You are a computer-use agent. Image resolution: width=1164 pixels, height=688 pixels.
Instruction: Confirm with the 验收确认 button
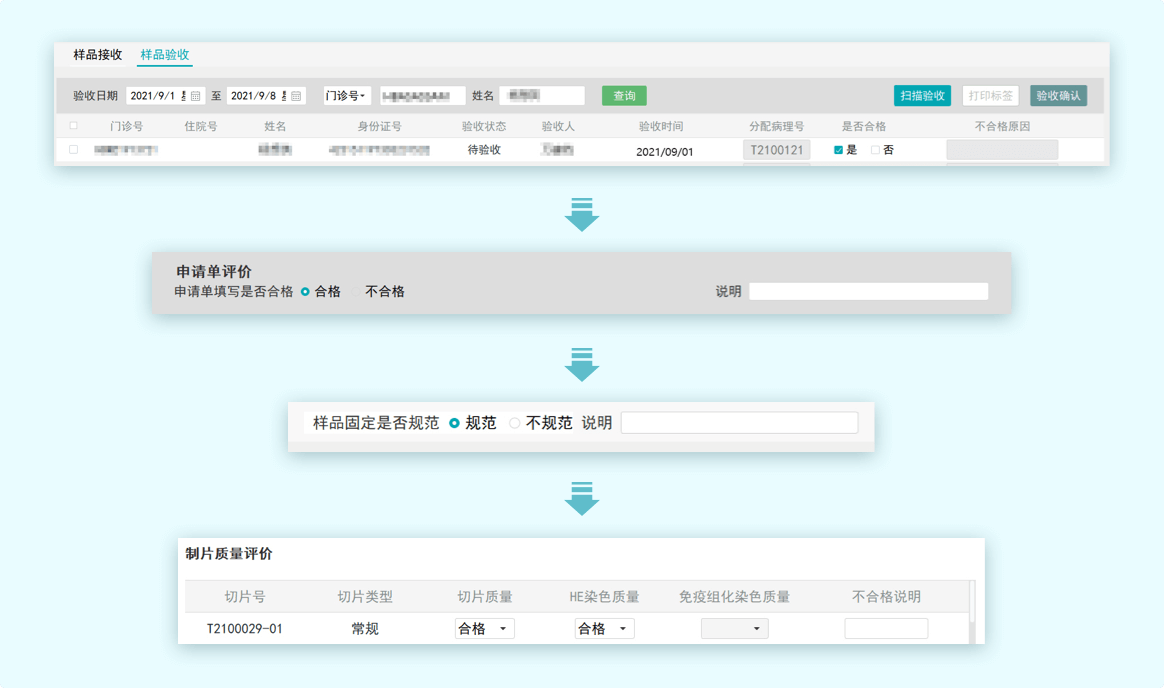(1058, 96)
